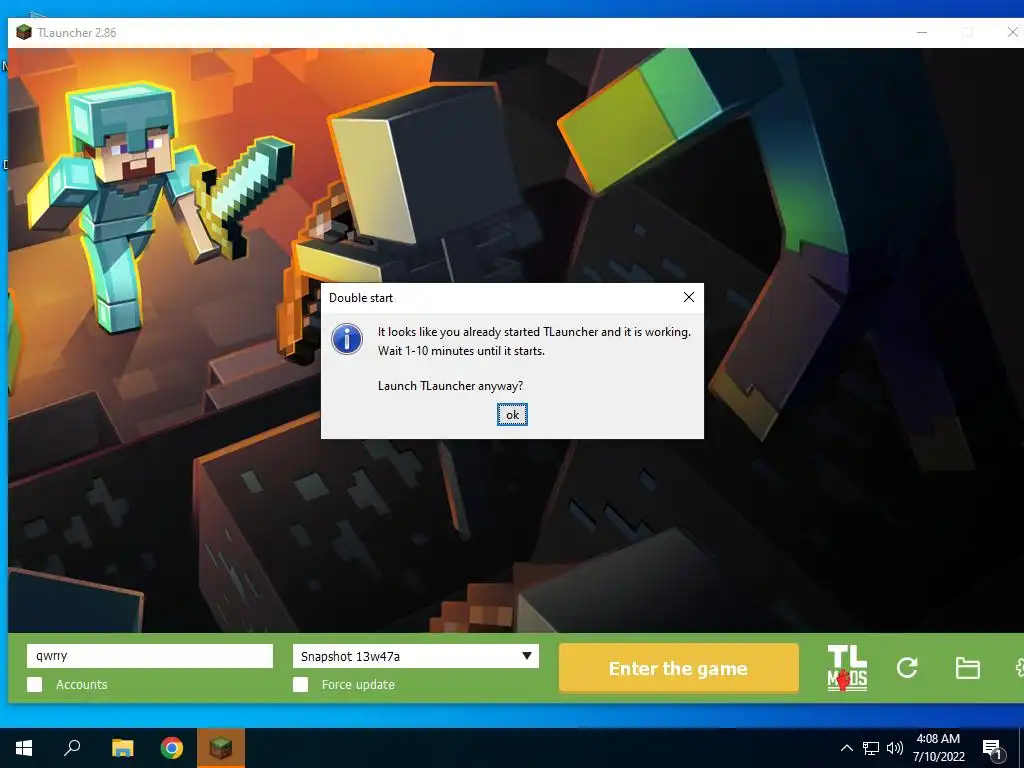This screenshot has width=1024, height=768.
Task: Minimize the TLauncher window
Action: point(921,32)
